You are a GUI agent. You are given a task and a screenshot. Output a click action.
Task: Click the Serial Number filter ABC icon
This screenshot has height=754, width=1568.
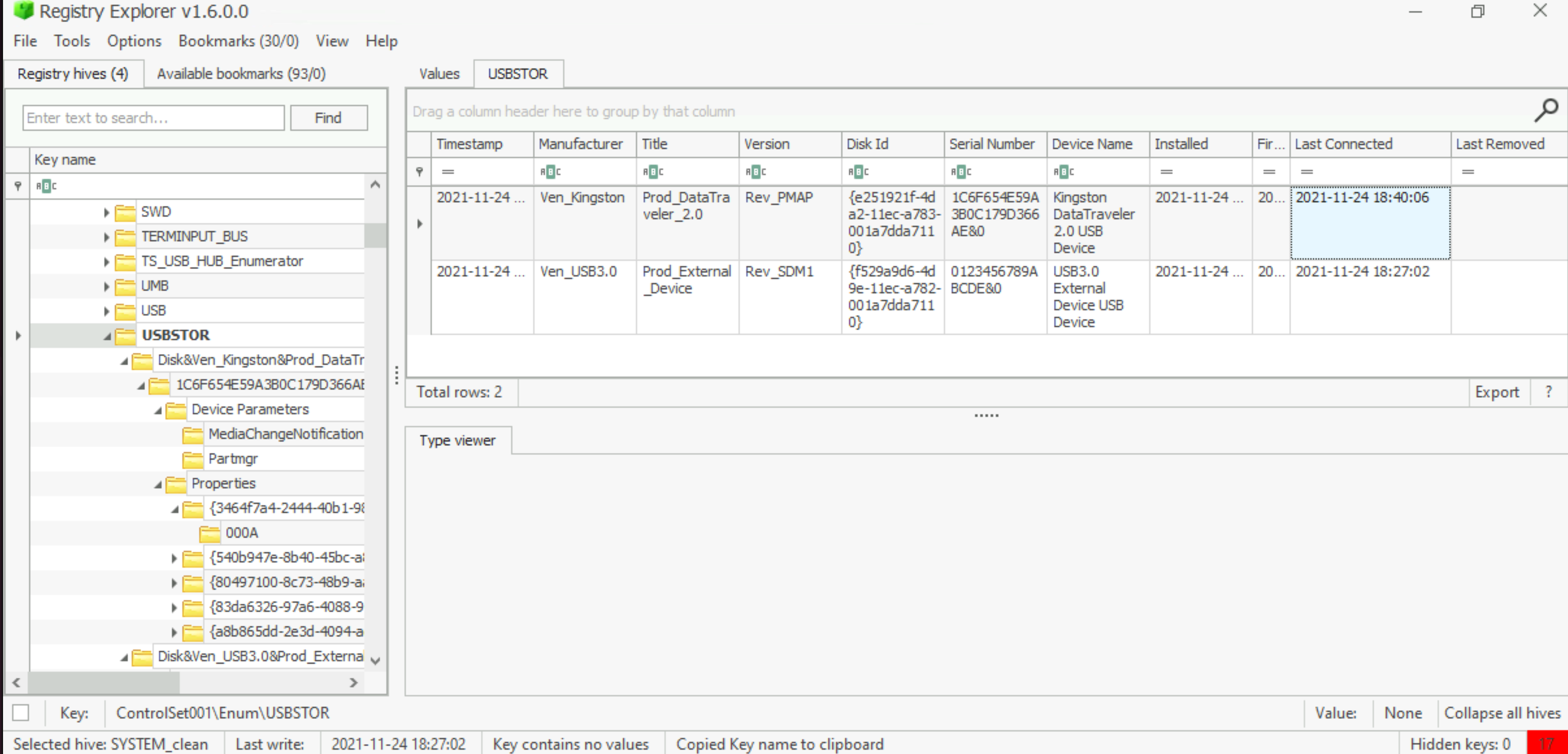click(961, 172)
